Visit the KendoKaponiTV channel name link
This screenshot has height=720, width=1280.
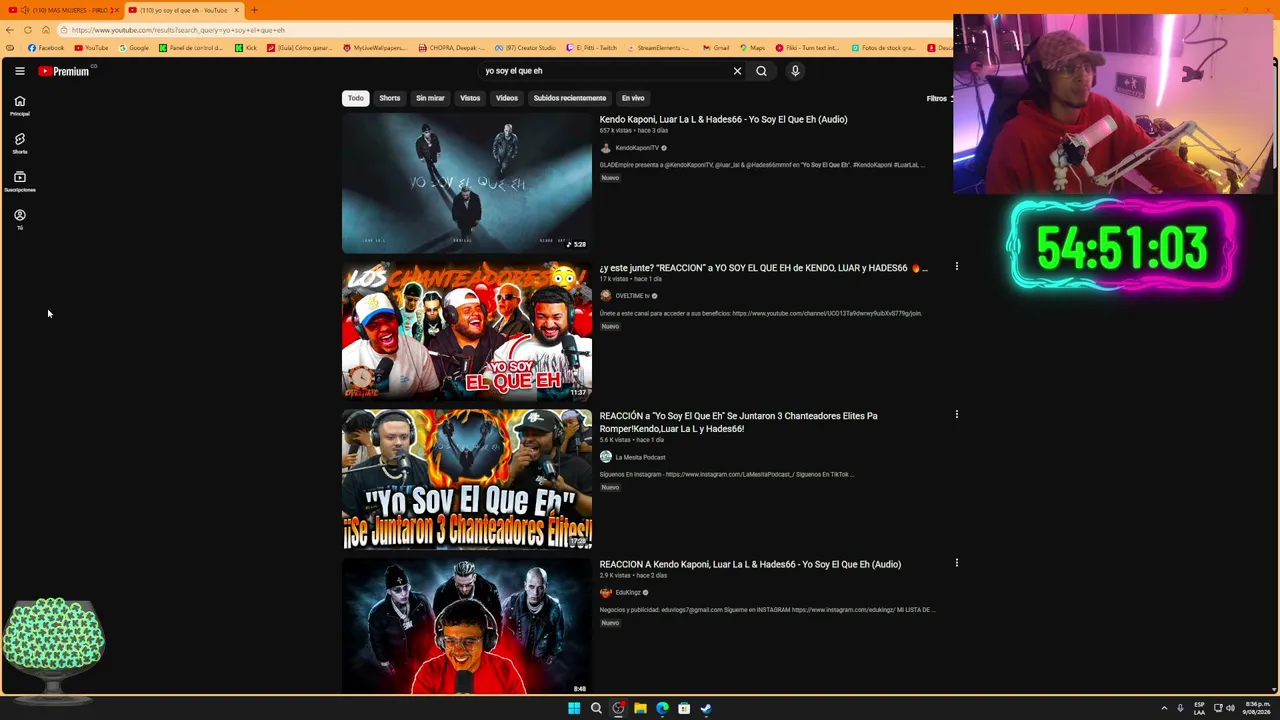coord(637,148)
